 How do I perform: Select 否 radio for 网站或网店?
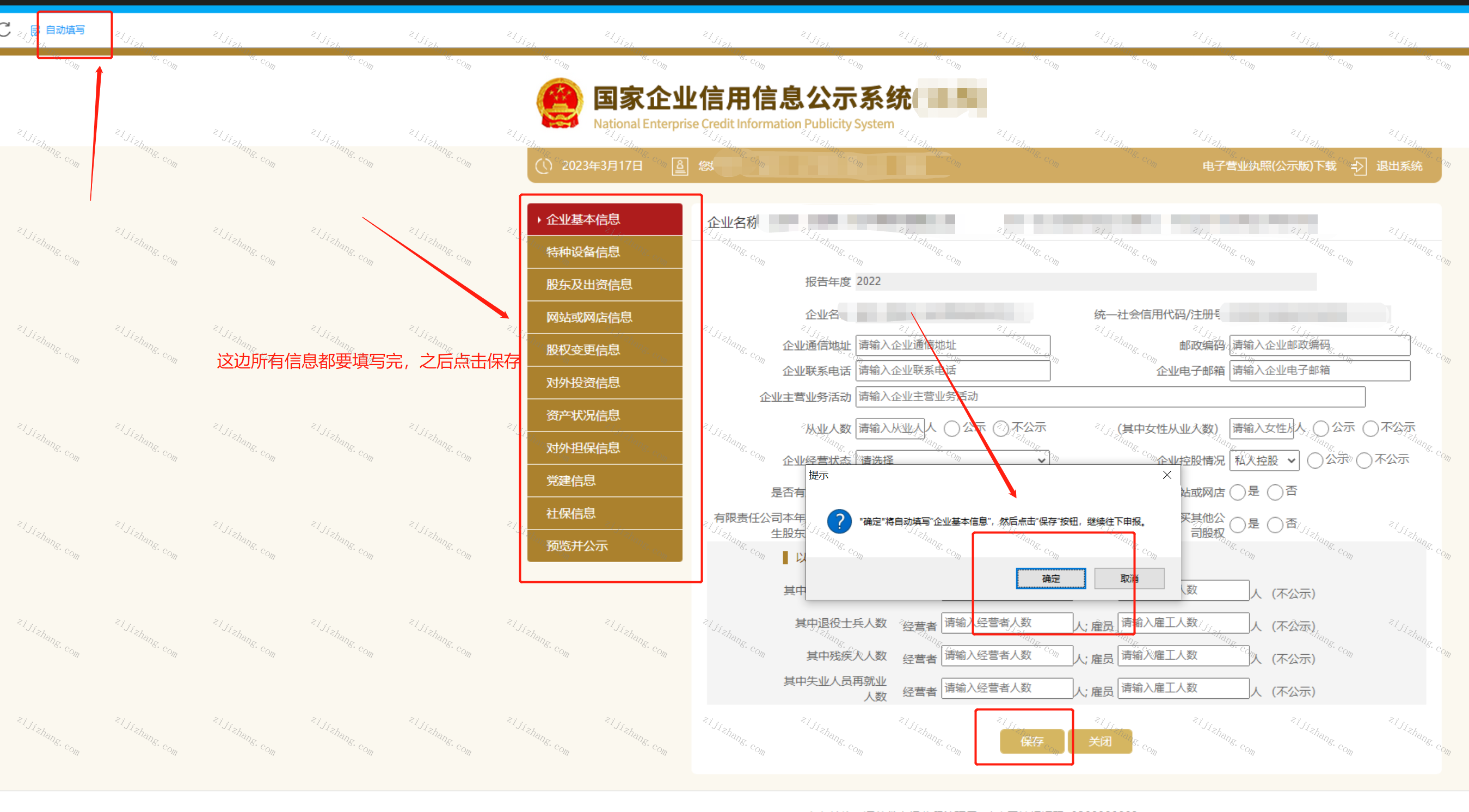(x=1275, y=493)
